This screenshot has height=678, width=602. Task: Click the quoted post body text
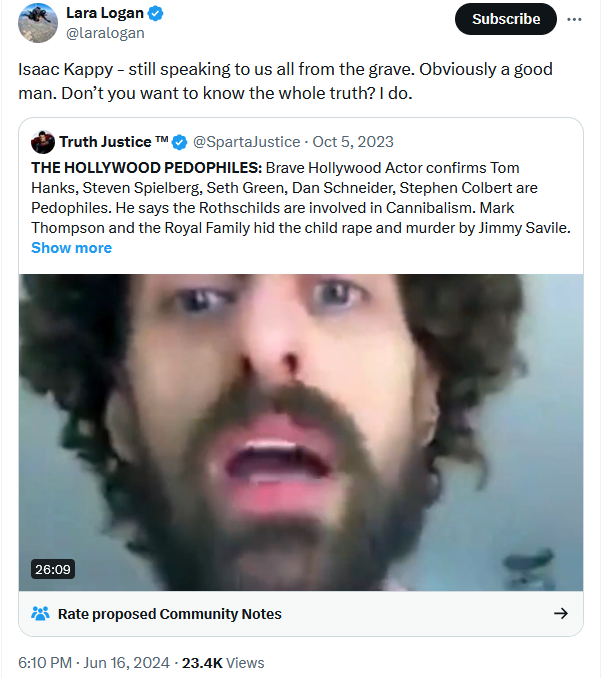(x=301, y=198)
